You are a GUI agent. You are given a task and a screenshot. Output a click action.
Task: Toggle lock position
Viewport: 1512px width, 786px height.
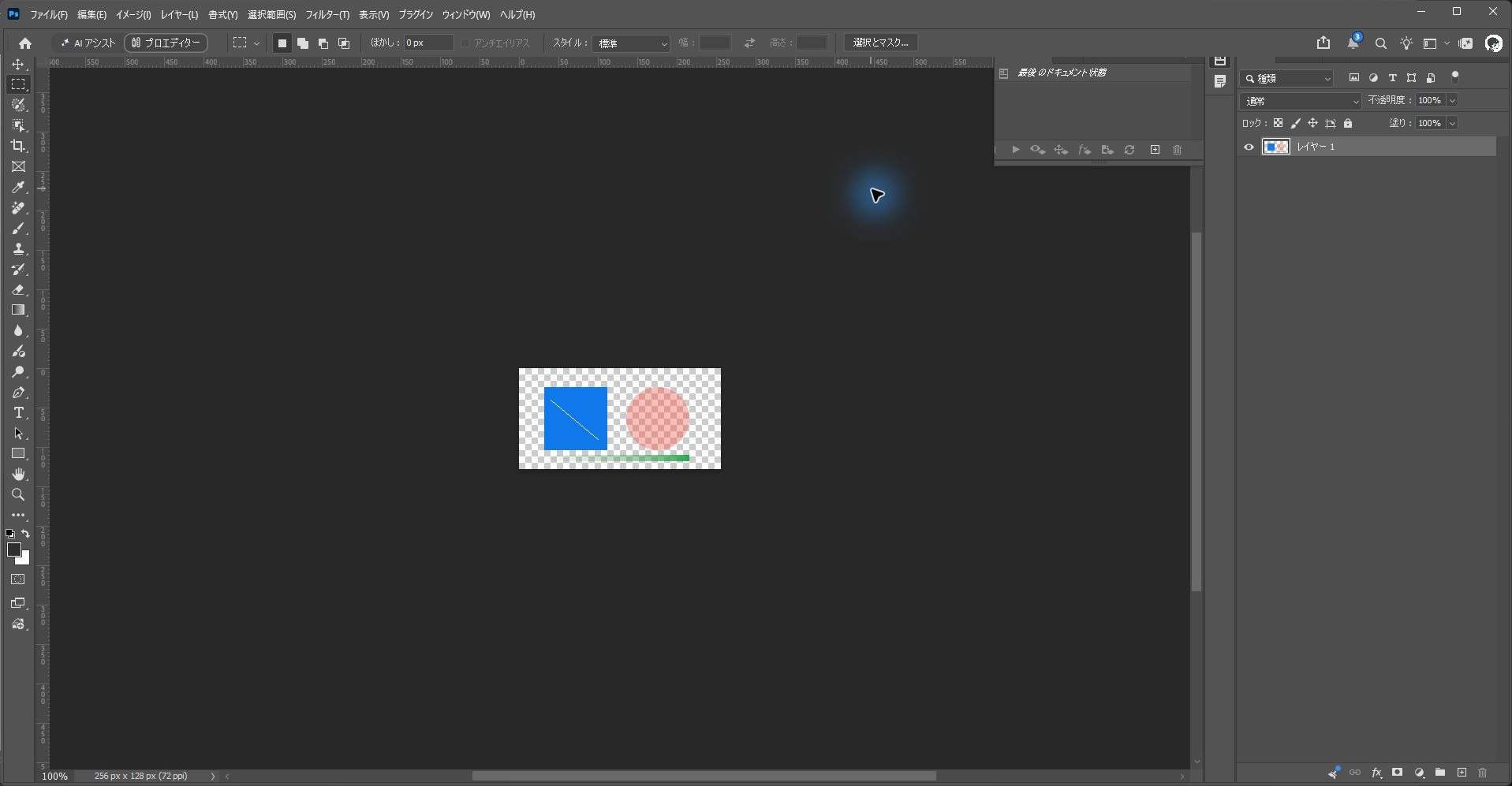[x=1312, y=123]
